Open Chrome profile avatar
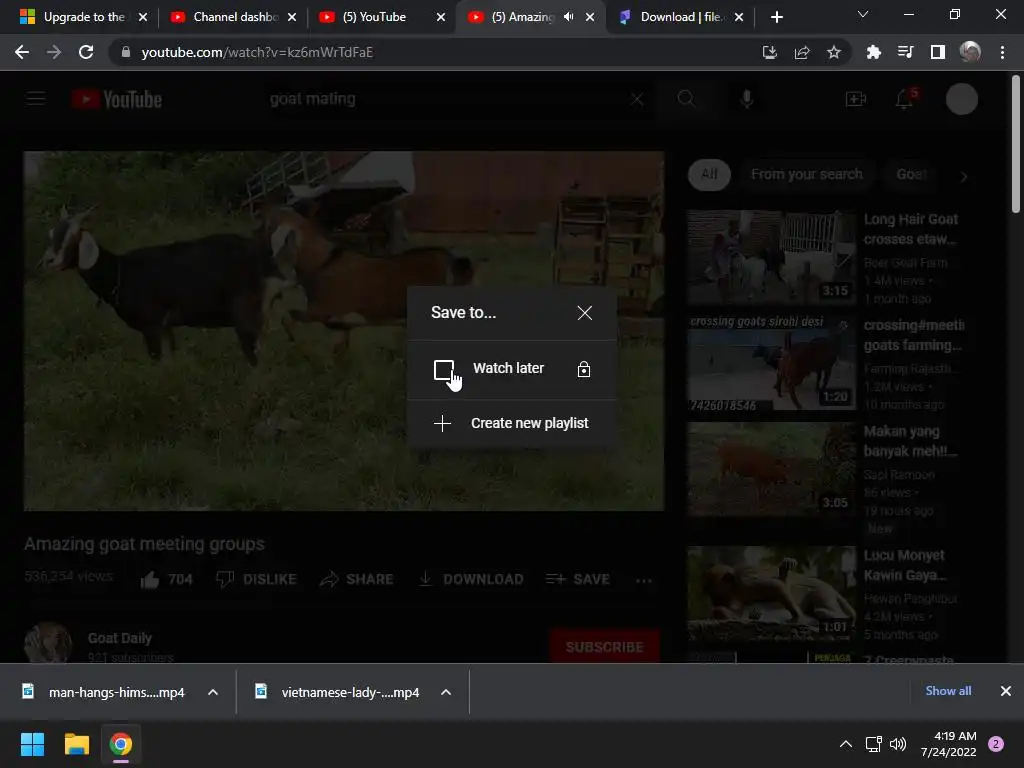This screenshot has height=768, width=1024. tap(970, 52)
